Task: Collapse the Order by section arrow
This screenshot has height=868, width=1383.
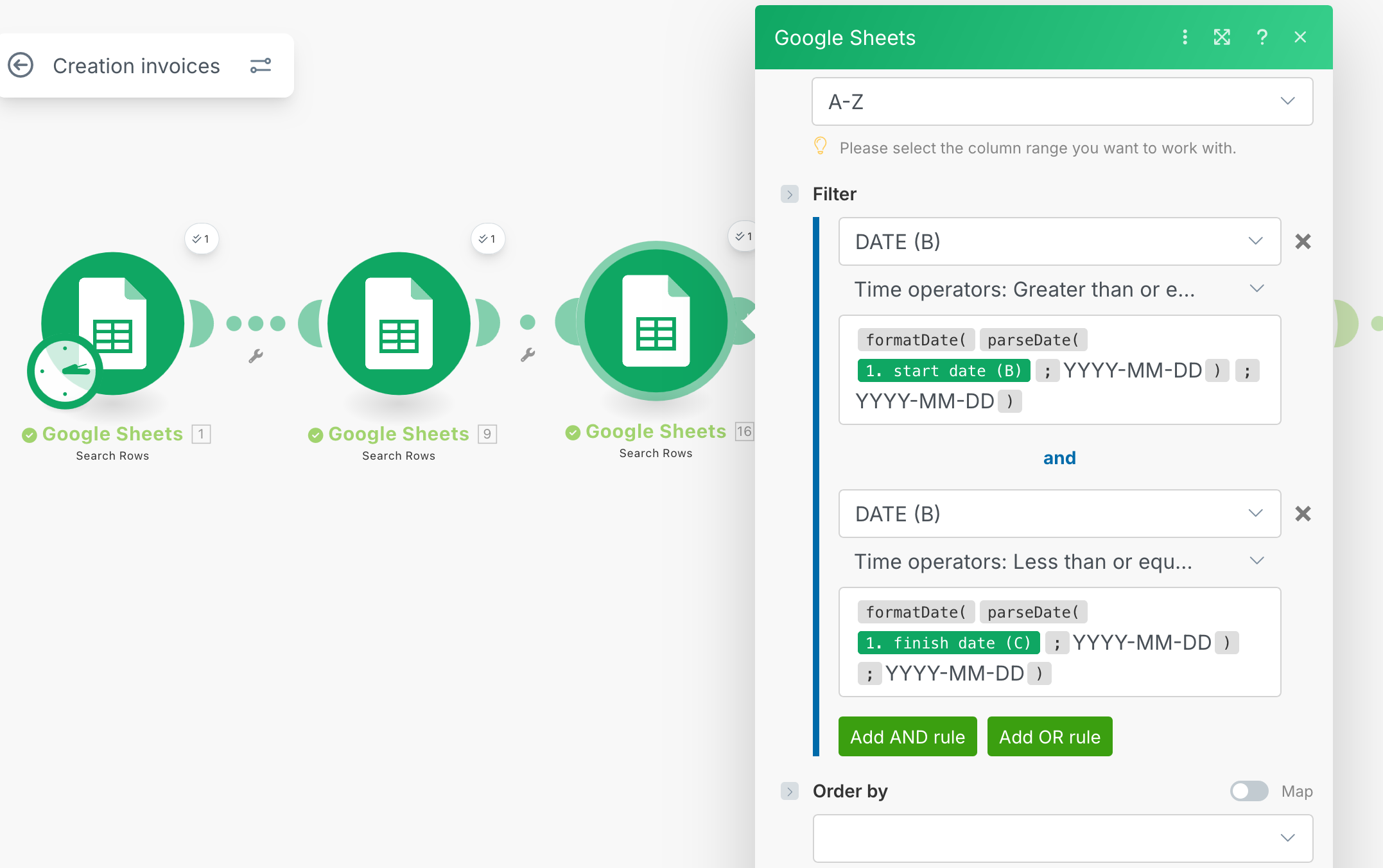Action: pos(790,791)
